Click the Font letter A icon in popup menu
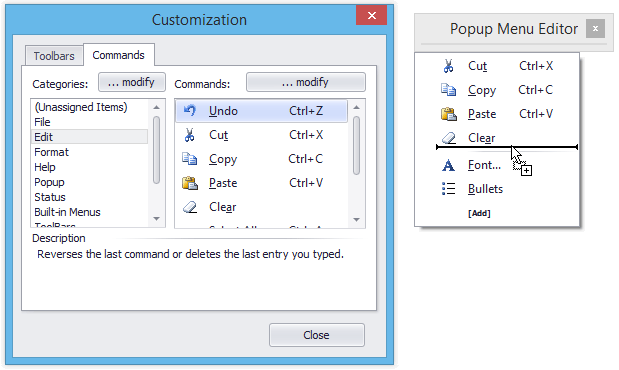Screen dimensions: 619x370 tap(448, 165)
